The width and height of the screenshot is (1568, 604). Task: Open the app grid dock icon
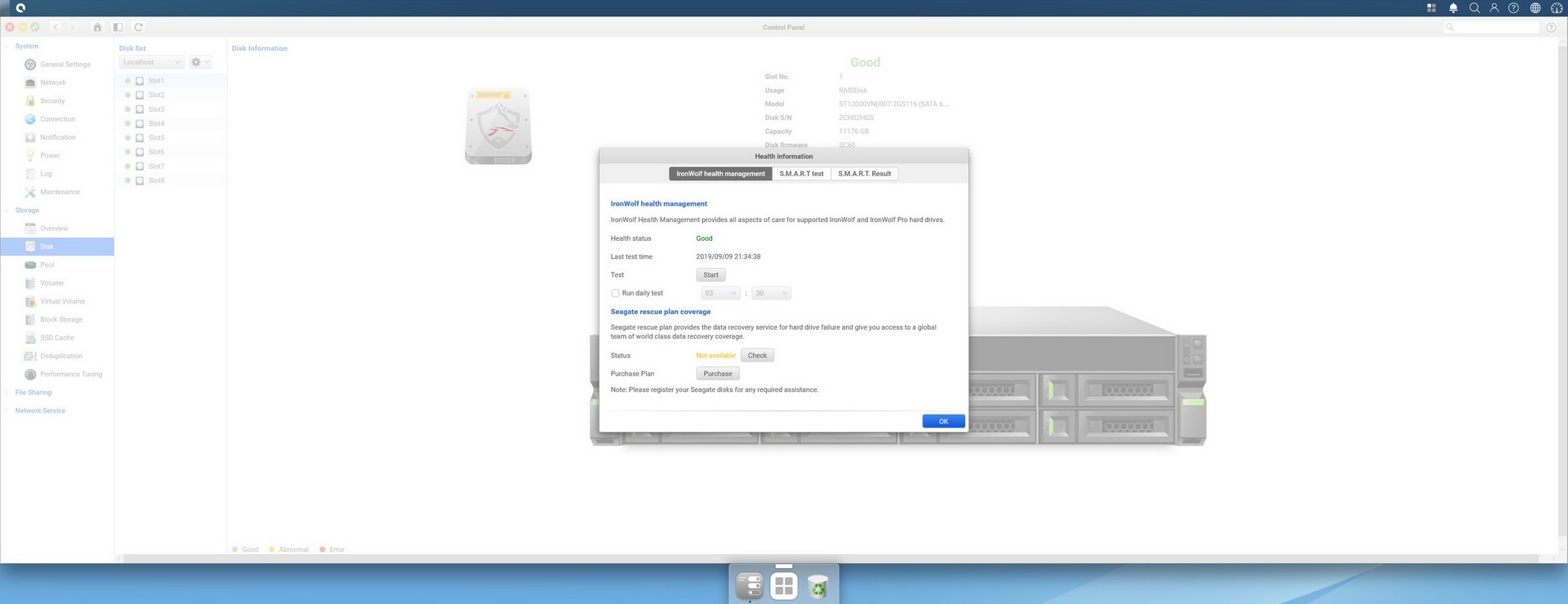[x=784, y=585]
